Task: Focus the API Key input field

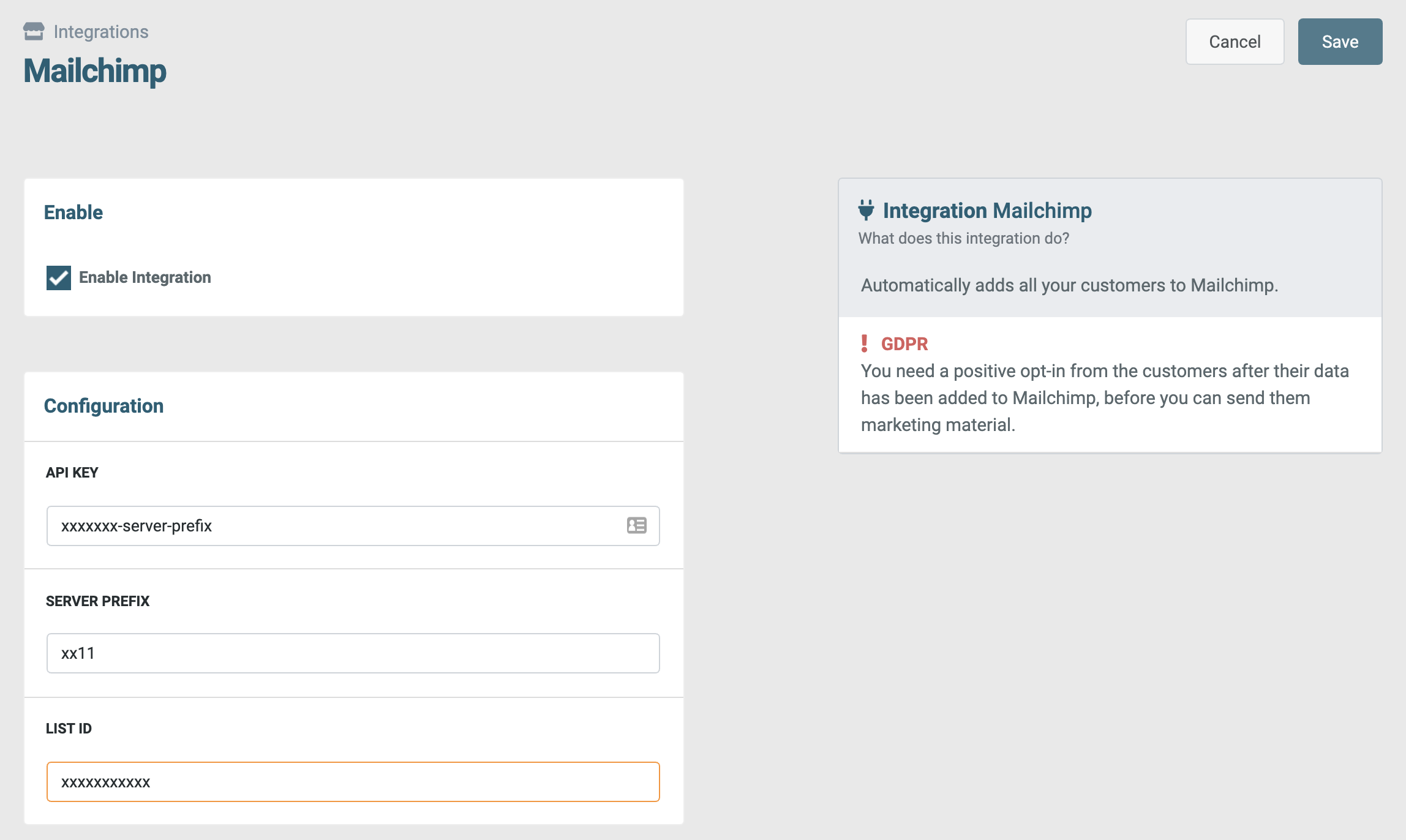Action: point(353,526)
